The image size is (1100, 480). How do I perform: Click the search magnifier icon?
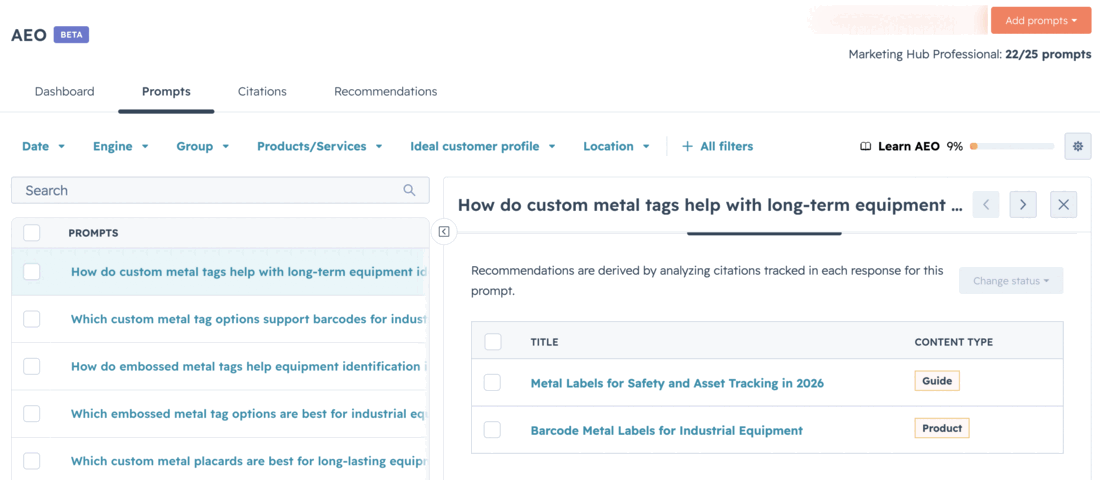point(410,190)
